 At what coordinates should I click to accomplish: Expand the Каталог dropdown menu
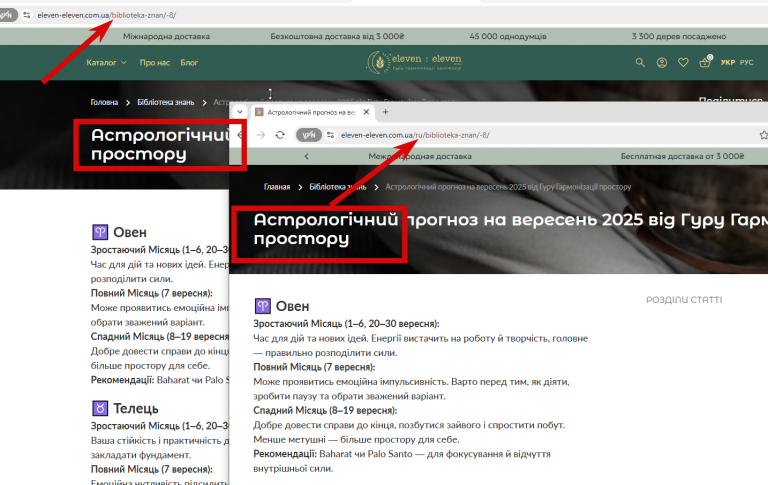click(x=106, y=63)
